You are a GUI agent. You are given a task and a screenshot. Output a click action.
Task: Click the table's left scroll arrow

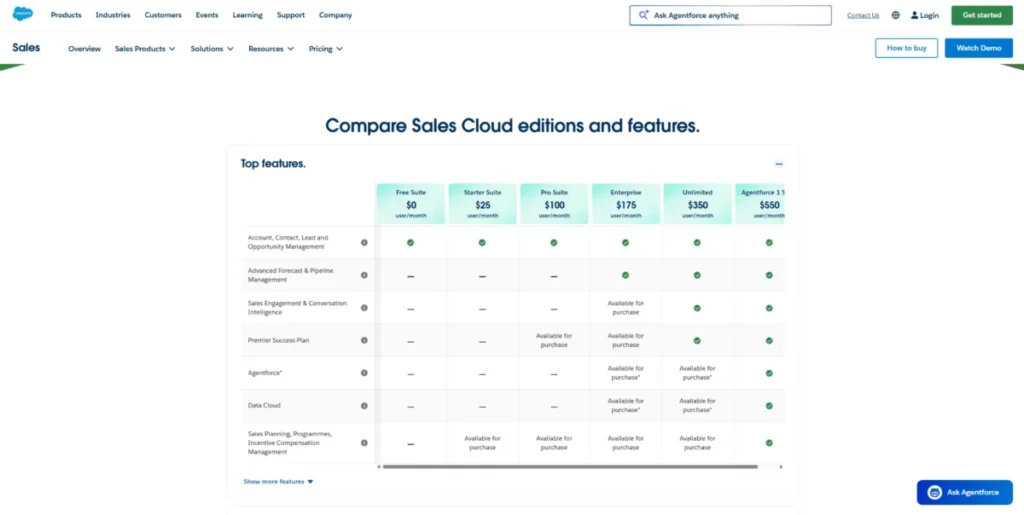(x=379, y=467)
